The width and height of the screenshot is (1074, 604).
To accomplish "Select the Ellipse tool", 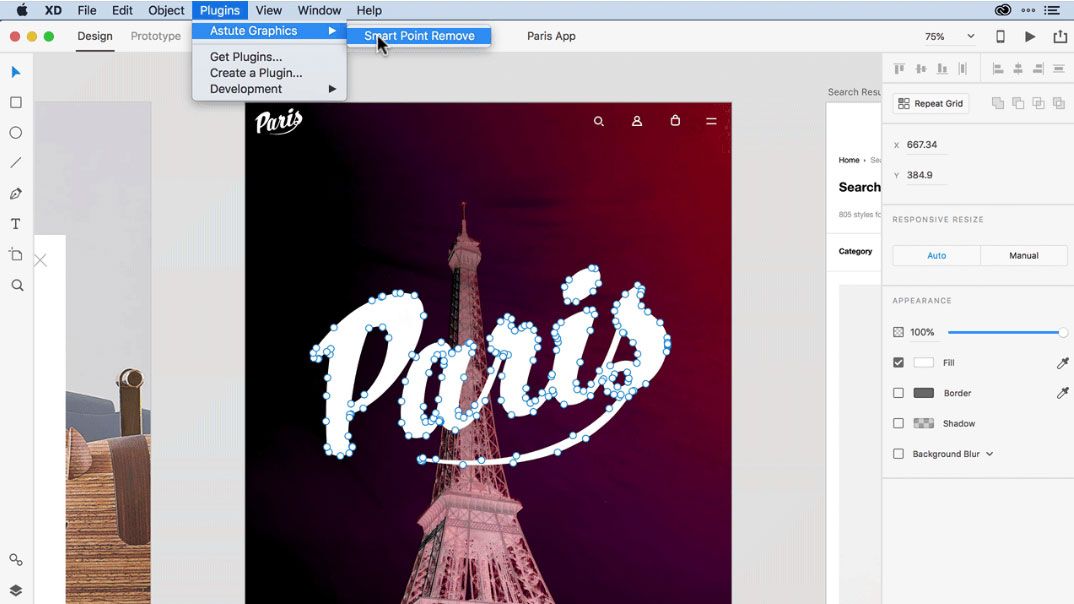I will click(16, 133).
